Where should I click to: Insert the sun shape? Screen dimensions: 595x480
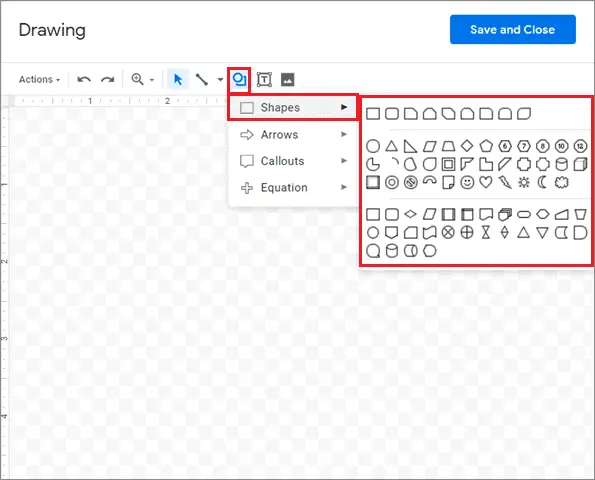point(524,183)
